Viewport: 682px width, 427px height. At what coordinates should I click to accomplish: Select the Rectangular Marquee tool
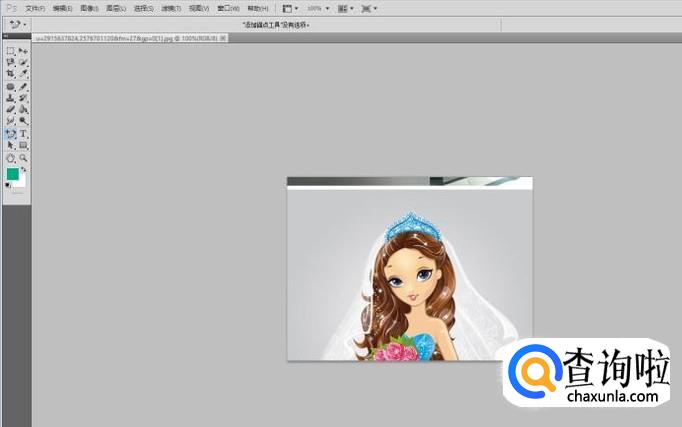[x=10, y=50]
